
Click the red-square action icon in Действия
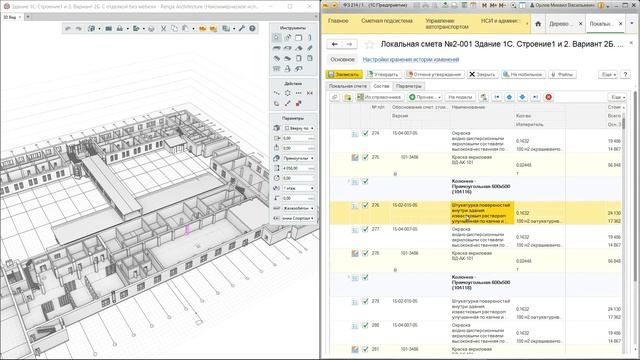click(x=299, y=103)
